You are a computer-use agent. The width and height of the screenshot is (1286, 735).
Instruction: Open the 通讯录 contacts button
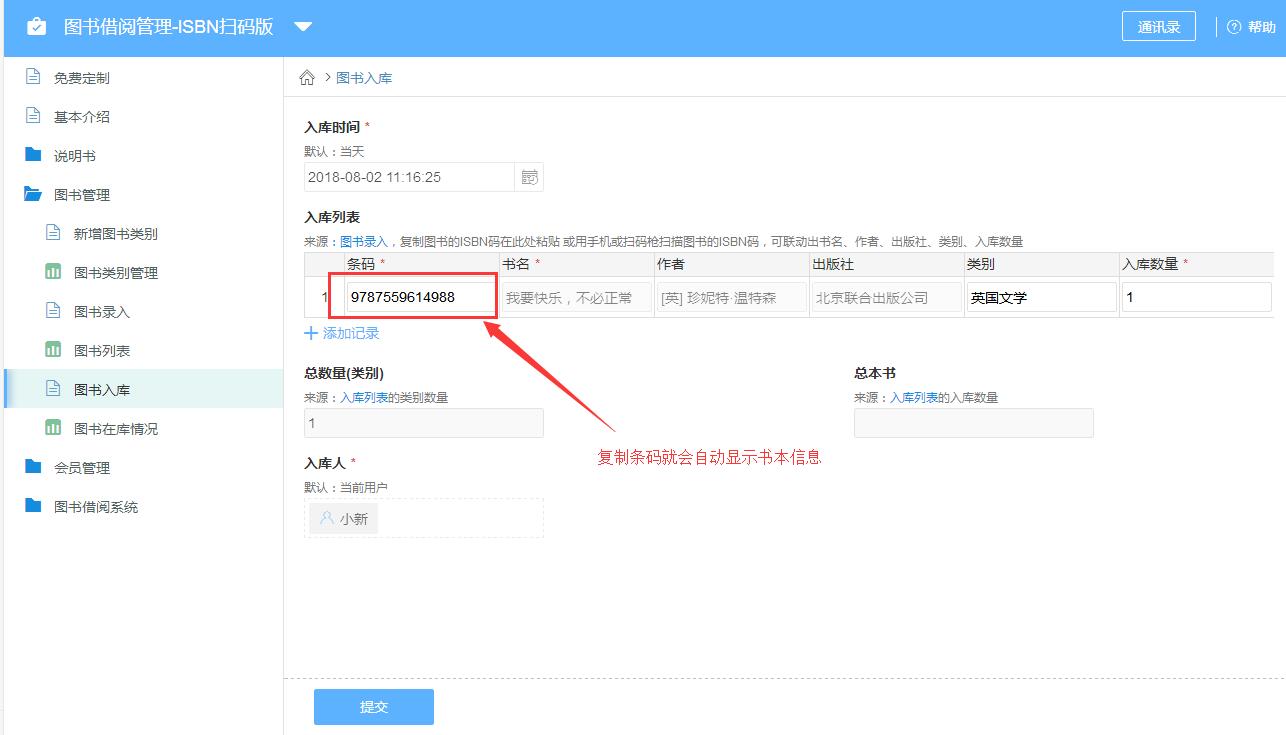1159,27
